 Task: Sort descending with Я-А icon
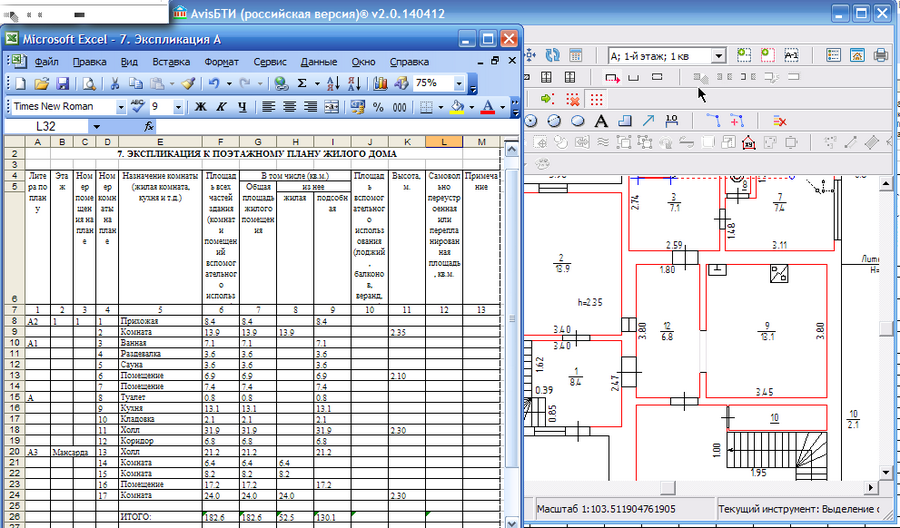click(x=355, y=84)
